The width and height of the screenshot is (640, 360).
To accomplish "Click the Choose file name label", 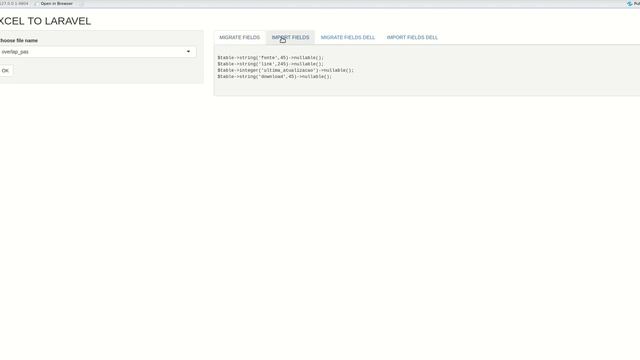I will (x=19, y=40).
